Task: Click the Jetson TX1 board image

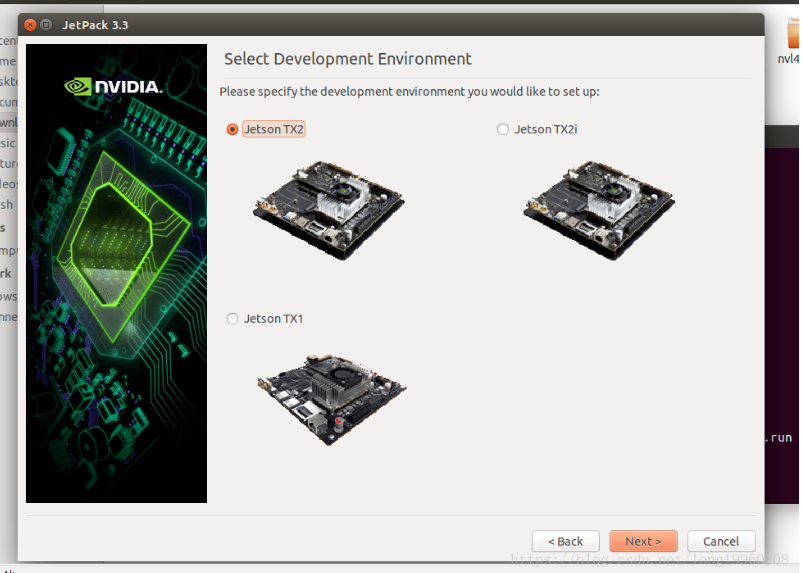Action: 332,399
